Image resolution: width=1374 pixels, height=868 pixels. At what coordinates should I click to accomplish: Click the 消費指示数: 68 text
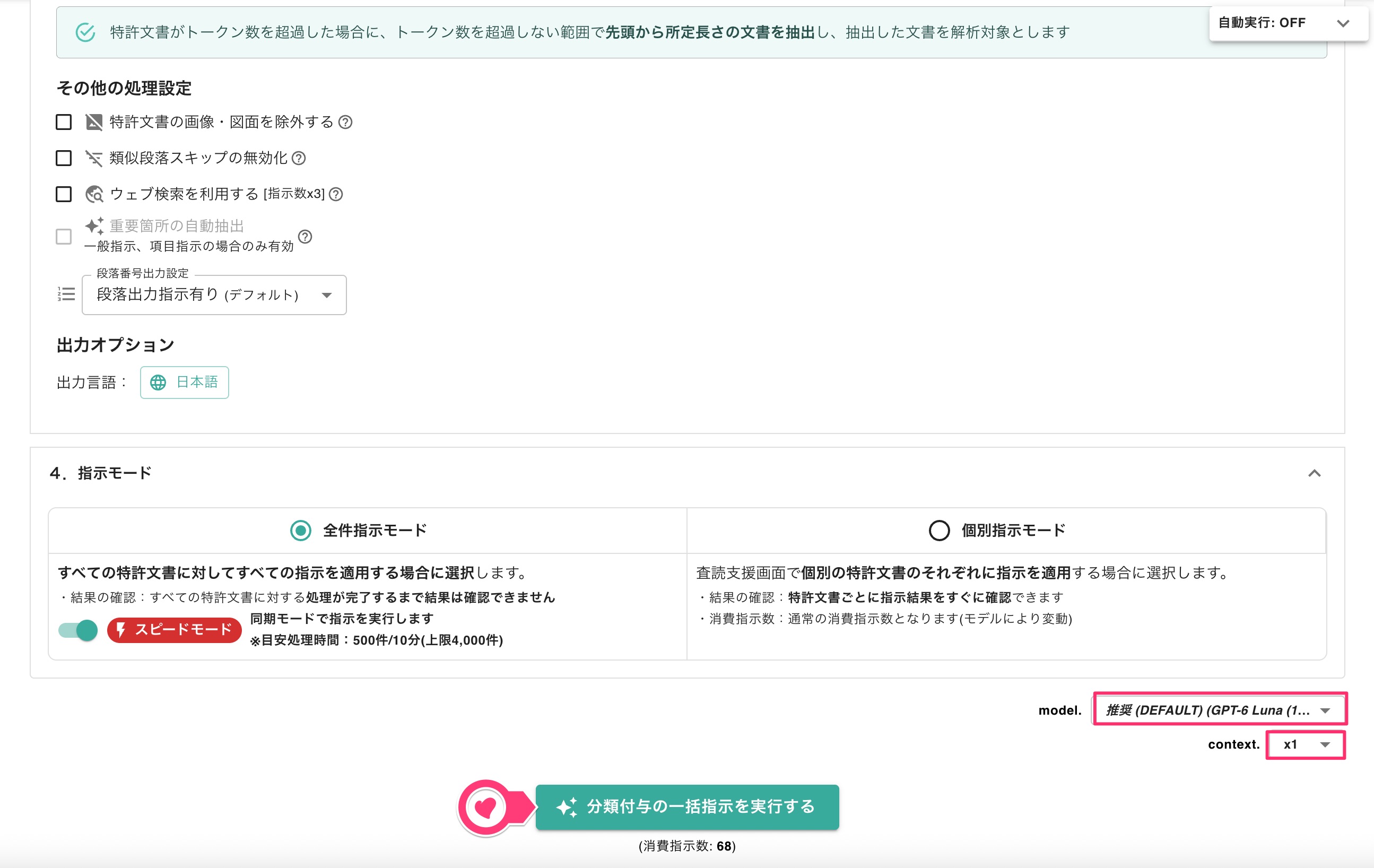(687, 846)
